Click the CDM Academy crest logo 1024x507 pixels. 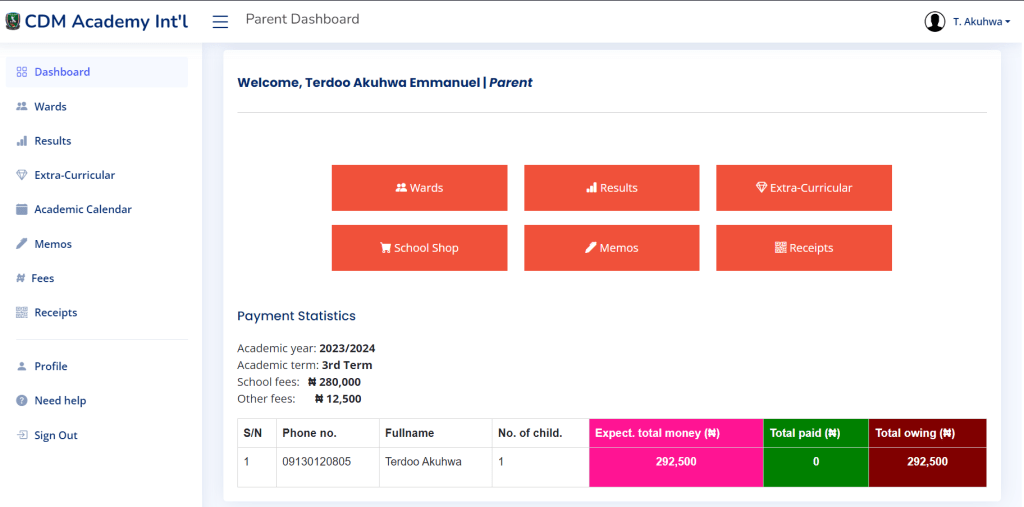point(13,21)
